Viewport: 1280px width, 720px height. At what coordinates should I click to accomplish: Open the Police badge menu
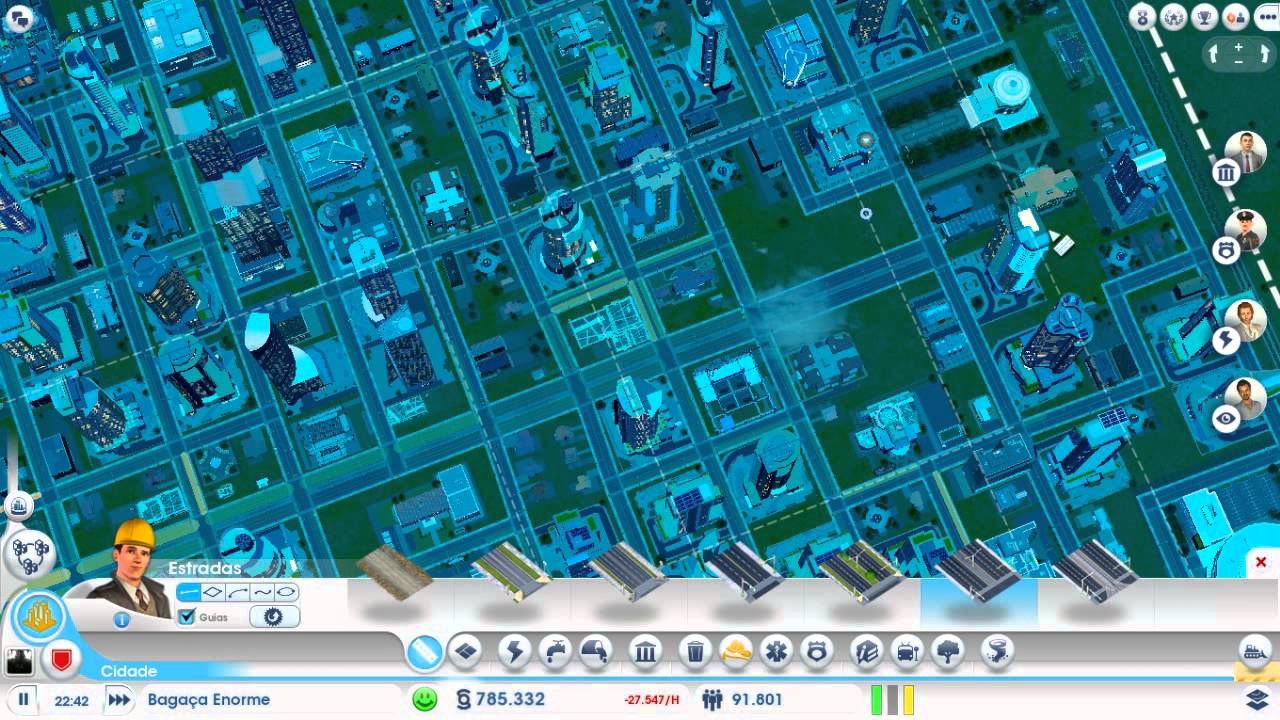coord(818,652)
